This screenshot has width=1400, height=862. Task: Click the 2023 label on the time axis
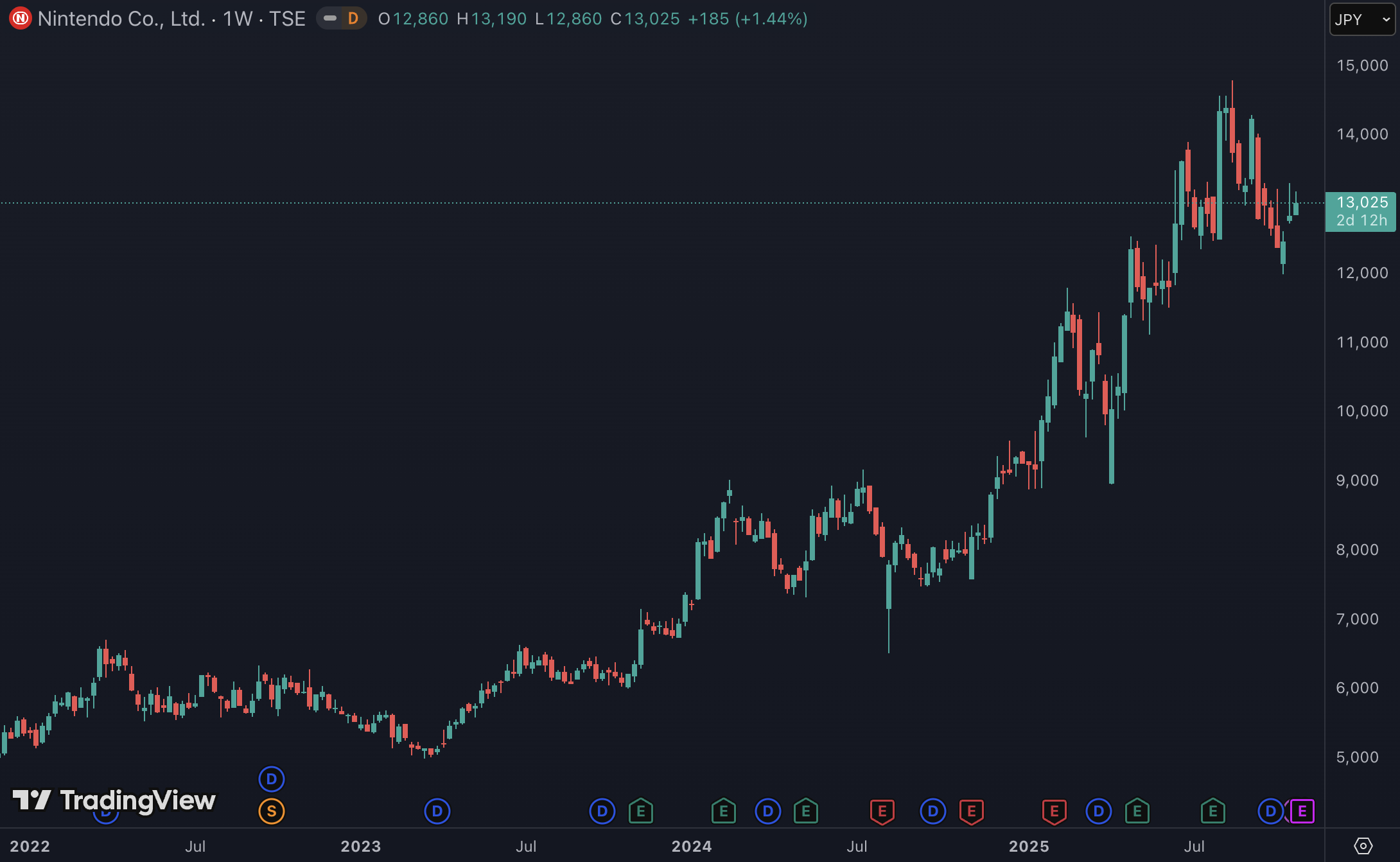pos(361,847)
